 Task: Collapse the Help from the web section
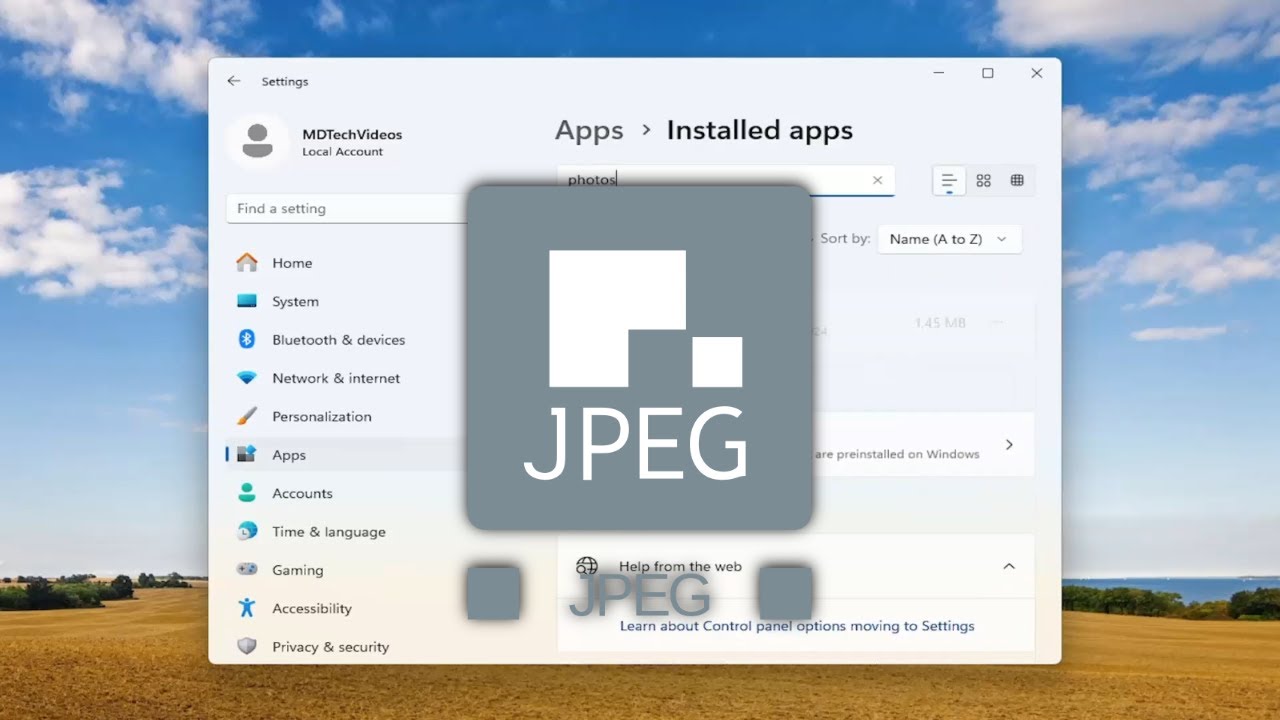click(x=1009, y=566)
